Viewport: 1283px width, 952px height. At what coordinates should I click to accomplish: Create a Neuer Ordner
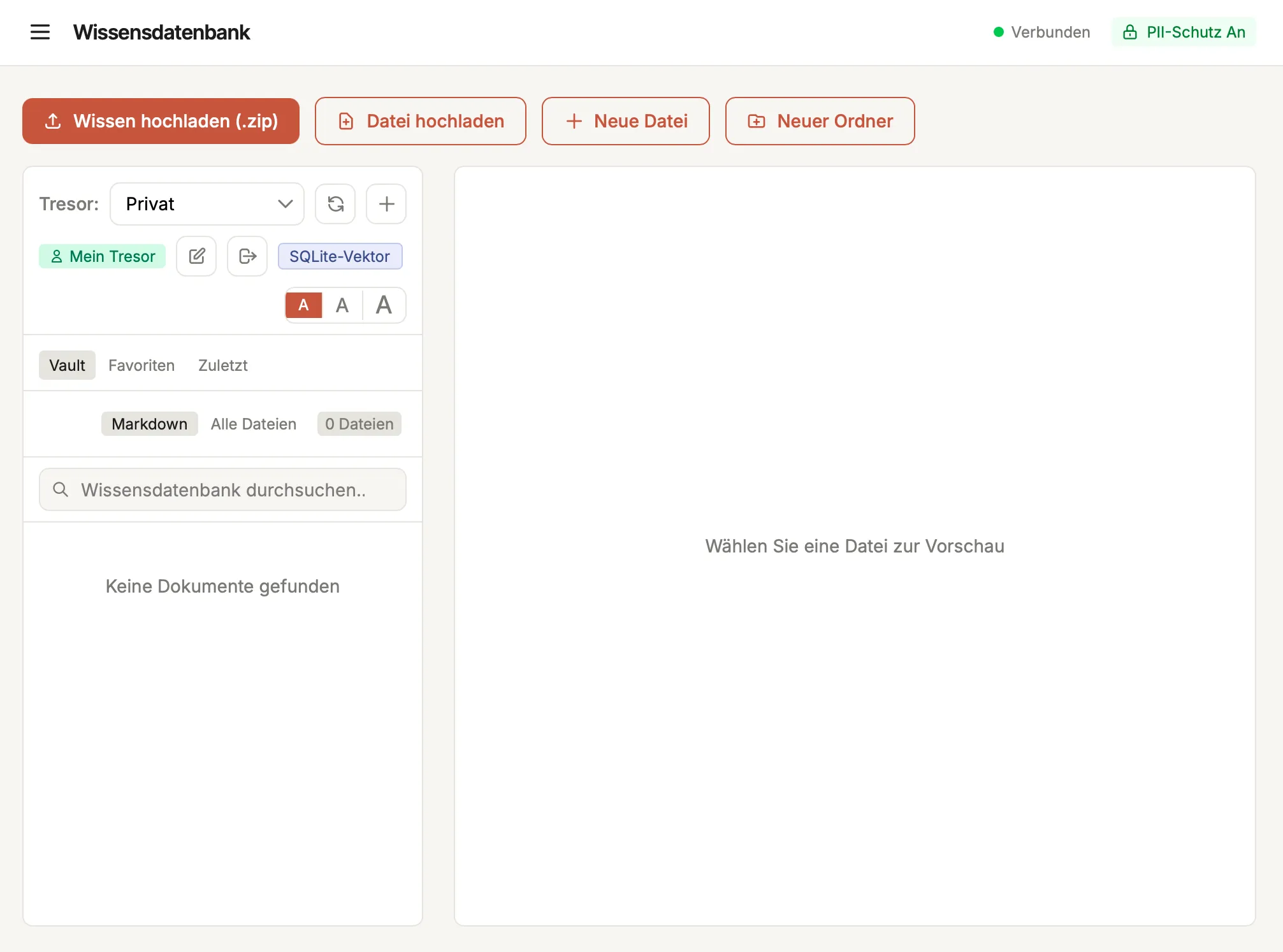[x=820, y=121]
